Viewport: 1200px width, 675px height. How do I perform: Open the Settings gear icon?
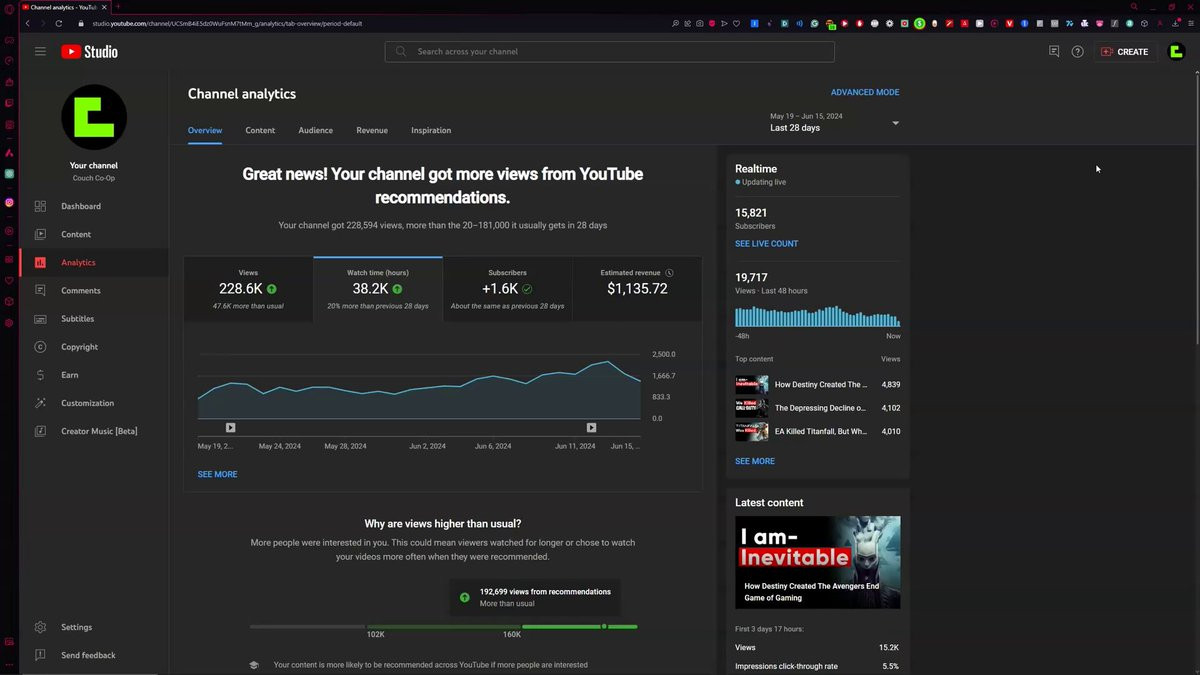click(40, 627)
